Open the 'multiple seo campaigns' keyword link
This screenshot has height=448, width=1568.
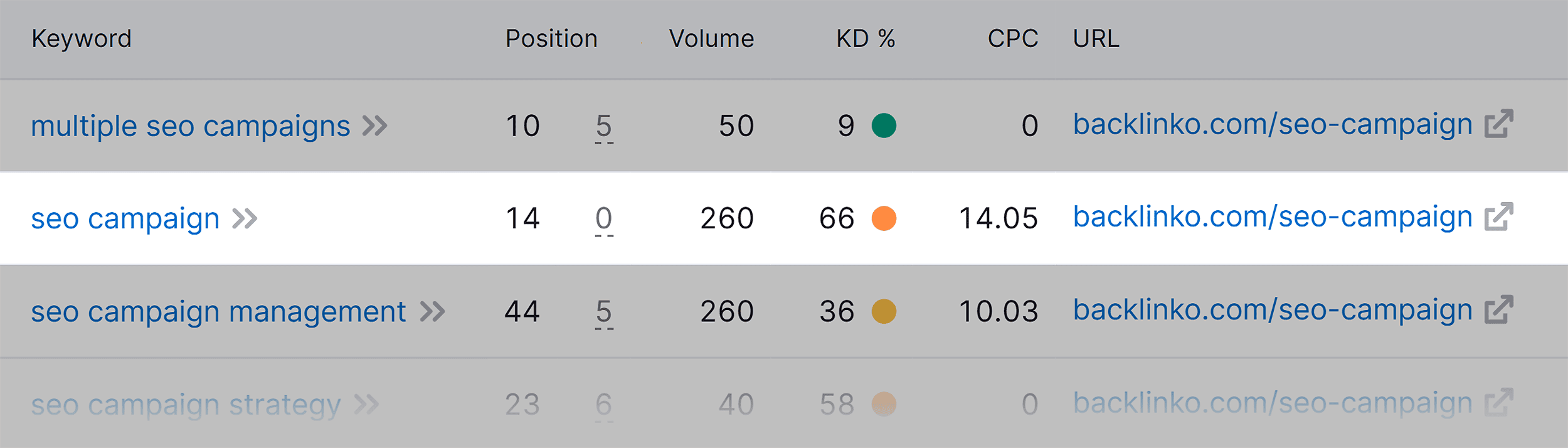click(x=191, y=126)
